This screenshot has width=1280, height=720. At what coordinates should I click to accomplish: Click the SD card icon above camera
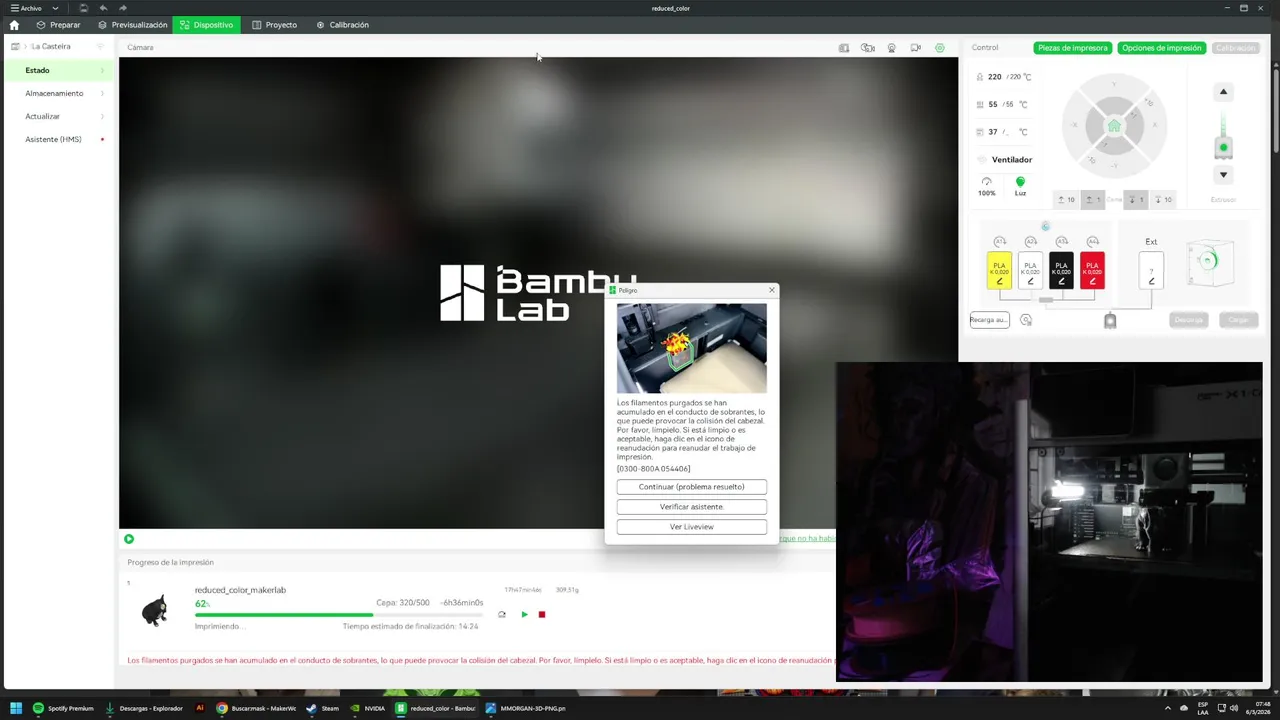tap(844, 48)
